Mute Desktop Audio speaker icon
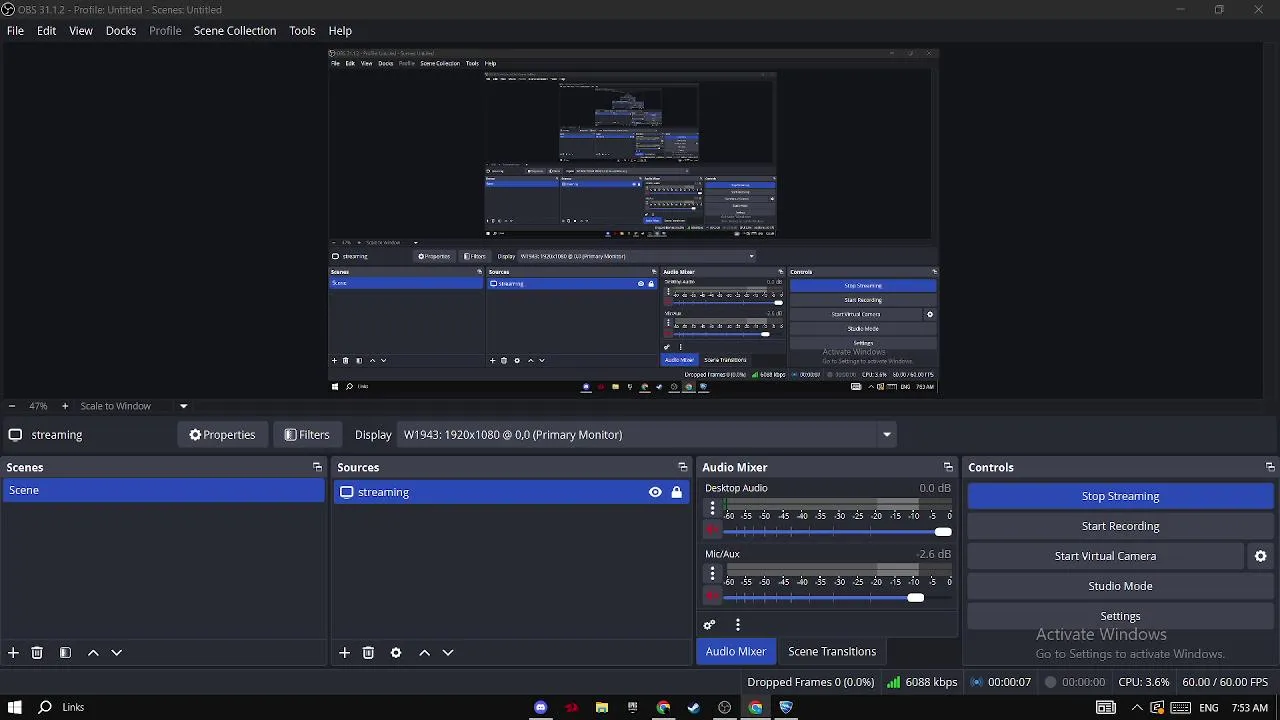The width and height of the screenshot is (1280, 720). pyautogui.click(x=712, y=531)
